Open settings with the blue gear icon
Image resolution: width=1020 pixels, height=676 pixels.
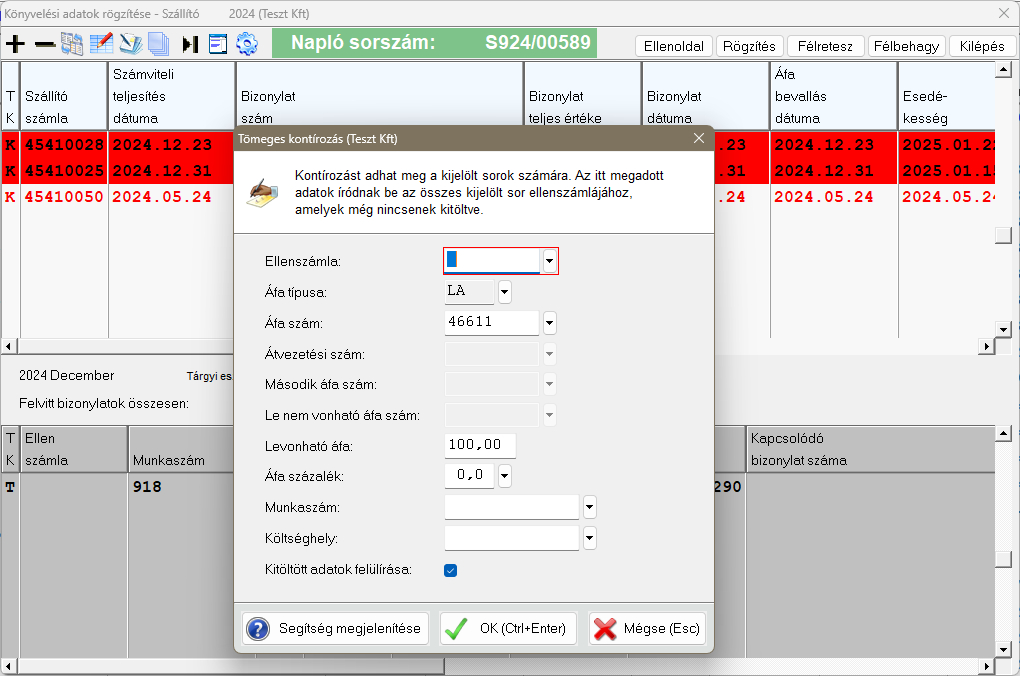pos(247,44)
